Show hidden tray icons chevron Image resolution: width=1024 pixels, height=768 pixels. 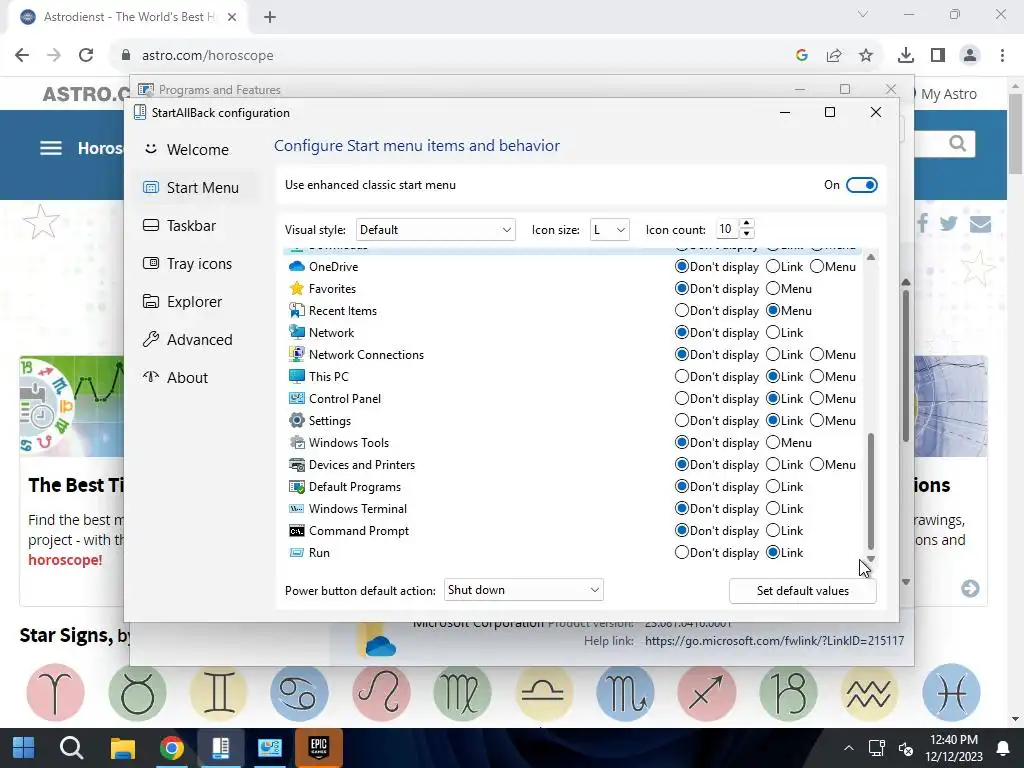pyautogui.click(x=848, y=748)
